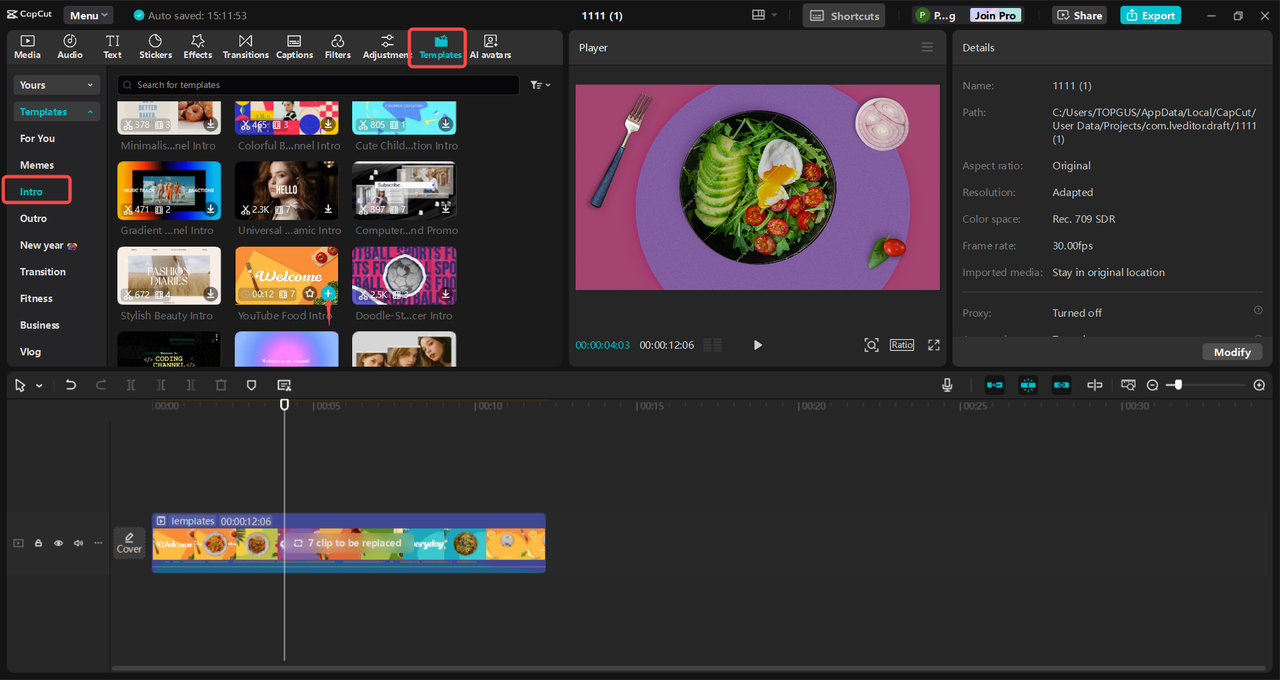
Task: Open the Filters tab
Action: pyautogui.click(x=338, y=47)
